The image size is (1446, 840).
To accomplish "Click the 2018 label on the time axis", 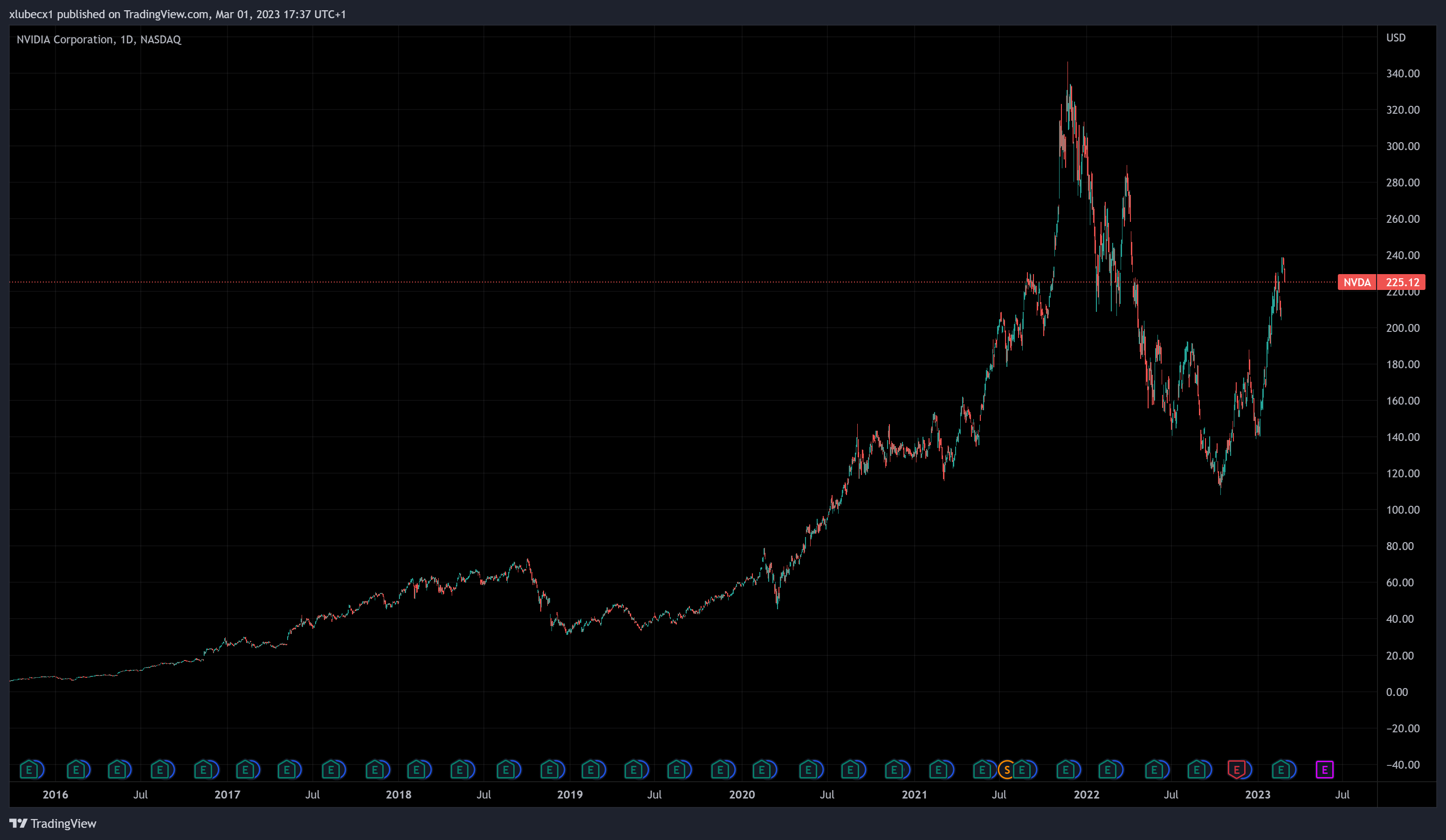I will tap(398, 795).
